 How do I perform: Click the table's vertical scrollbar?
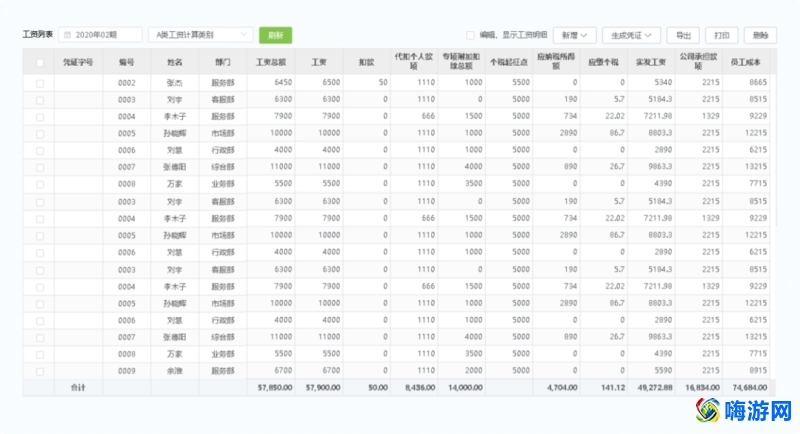(774, 150)
